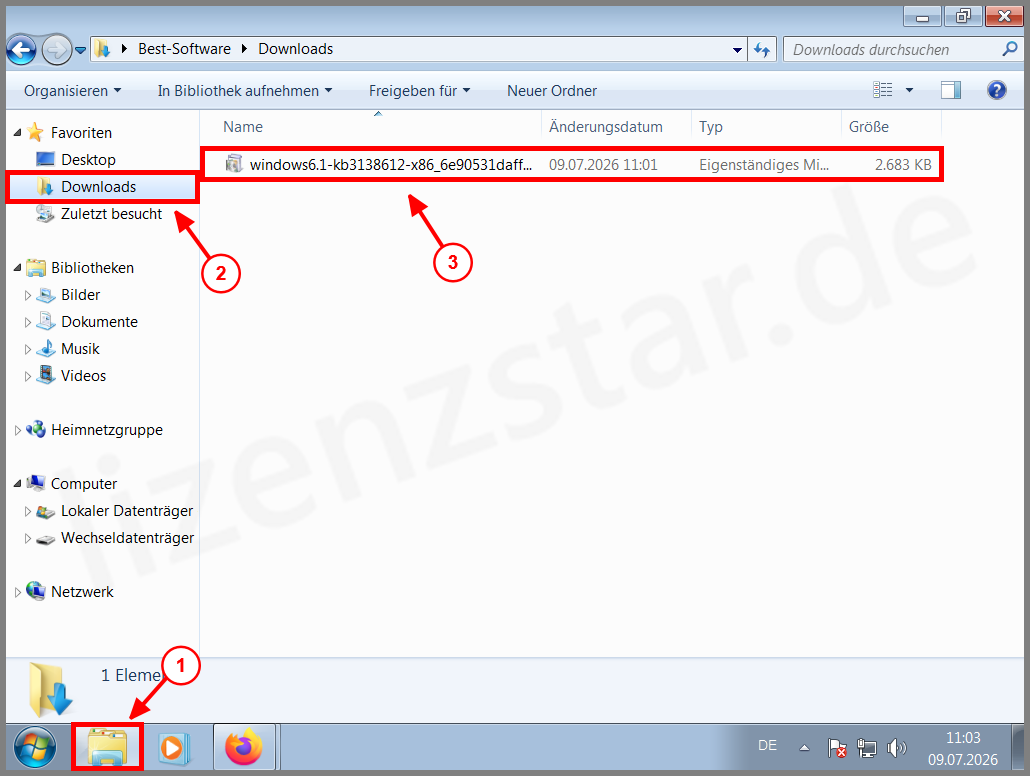Image resolution: width=1030 pixels, height=776 pixels.
Task: Click the magnifier icon in search box
Action: (x=1010, y=49)
